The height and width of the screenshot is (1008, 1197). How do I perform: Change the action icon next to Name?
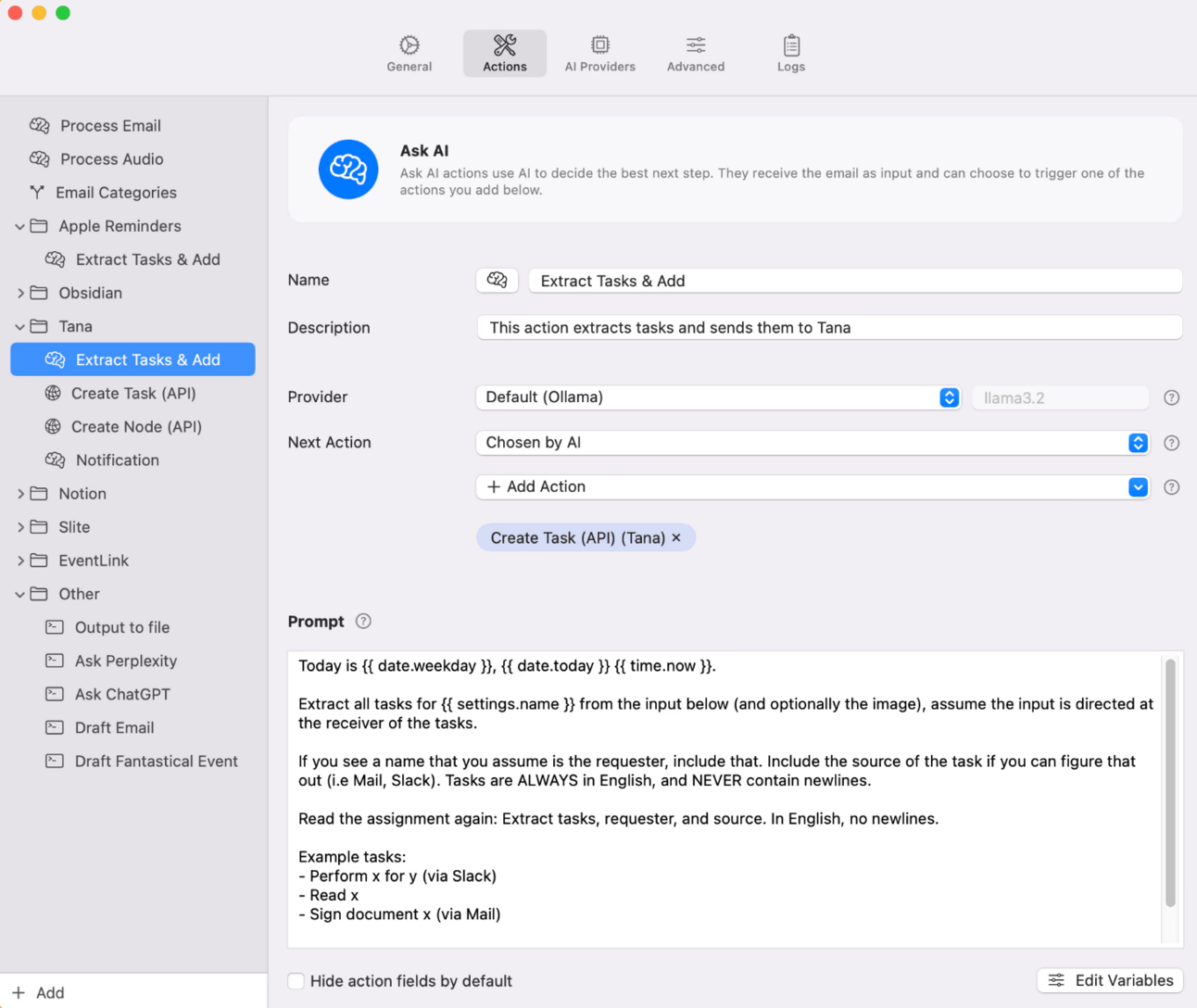498,281
